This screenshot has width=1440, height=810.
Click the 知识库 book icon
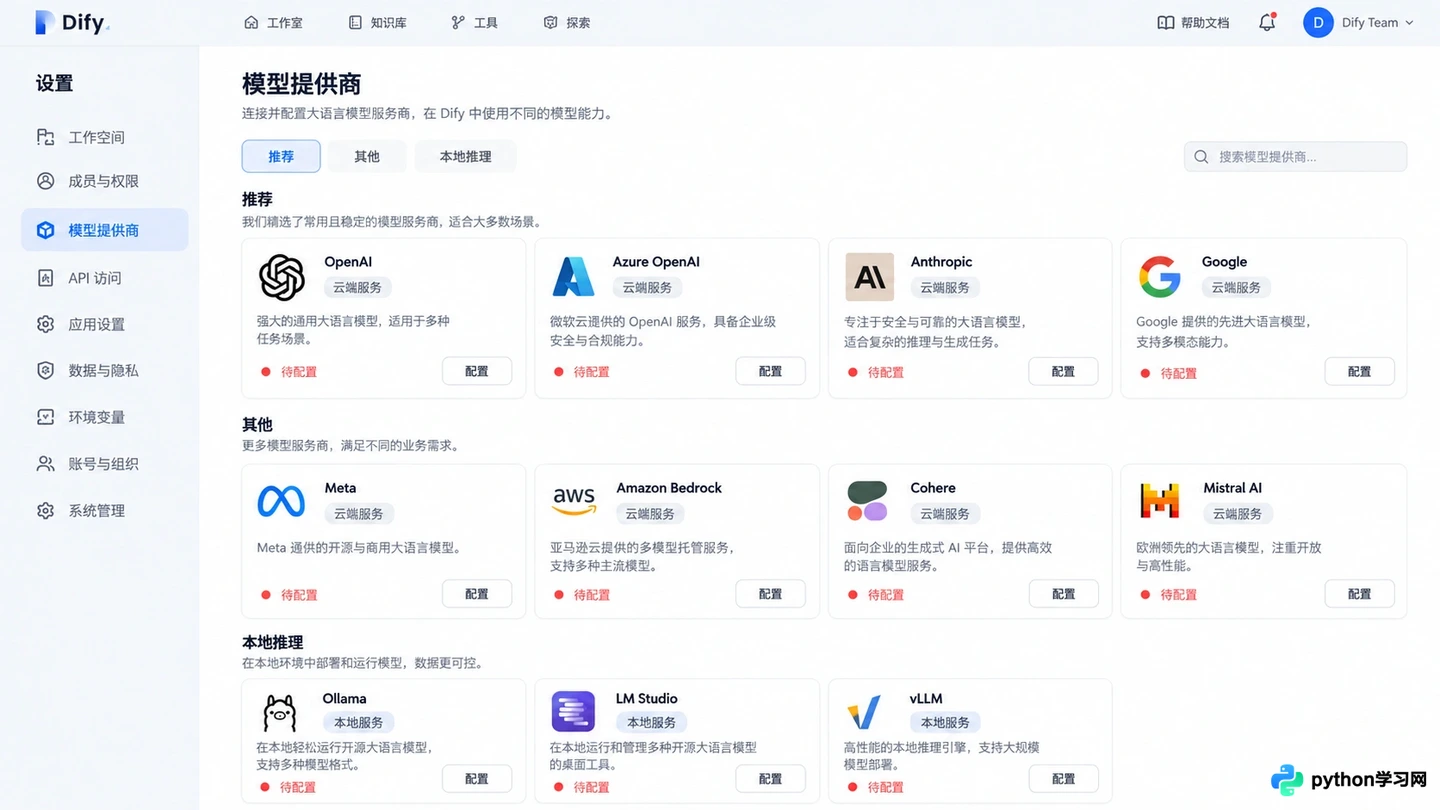pos(355,22)
